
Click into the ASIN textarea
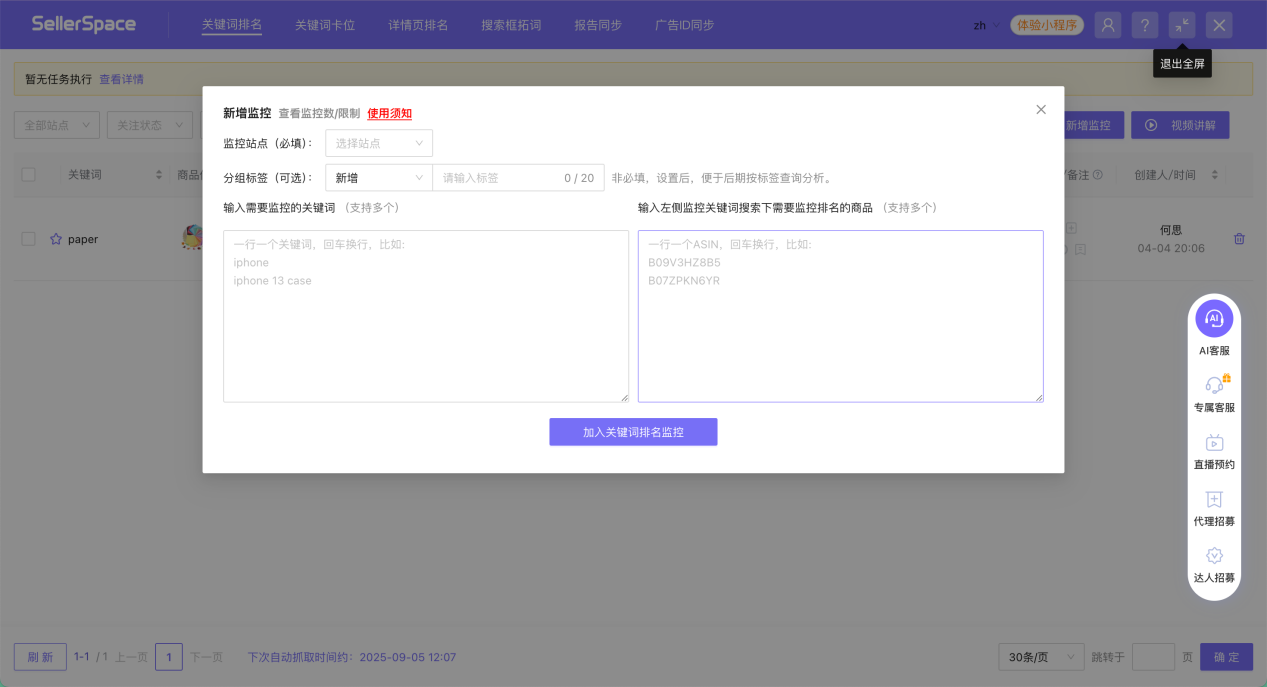click(x=840, y=316)
